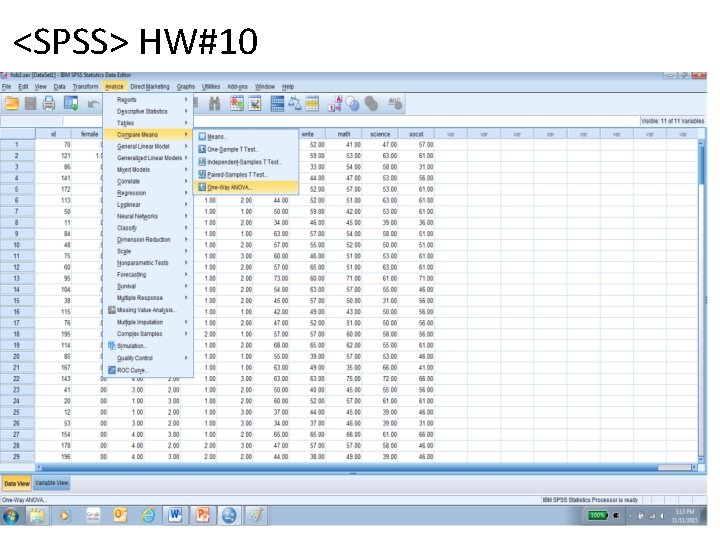The width and height of the screenshot is (720, 540).
Task: Click the Split File toolbar icon
Action: coord(277,104)
